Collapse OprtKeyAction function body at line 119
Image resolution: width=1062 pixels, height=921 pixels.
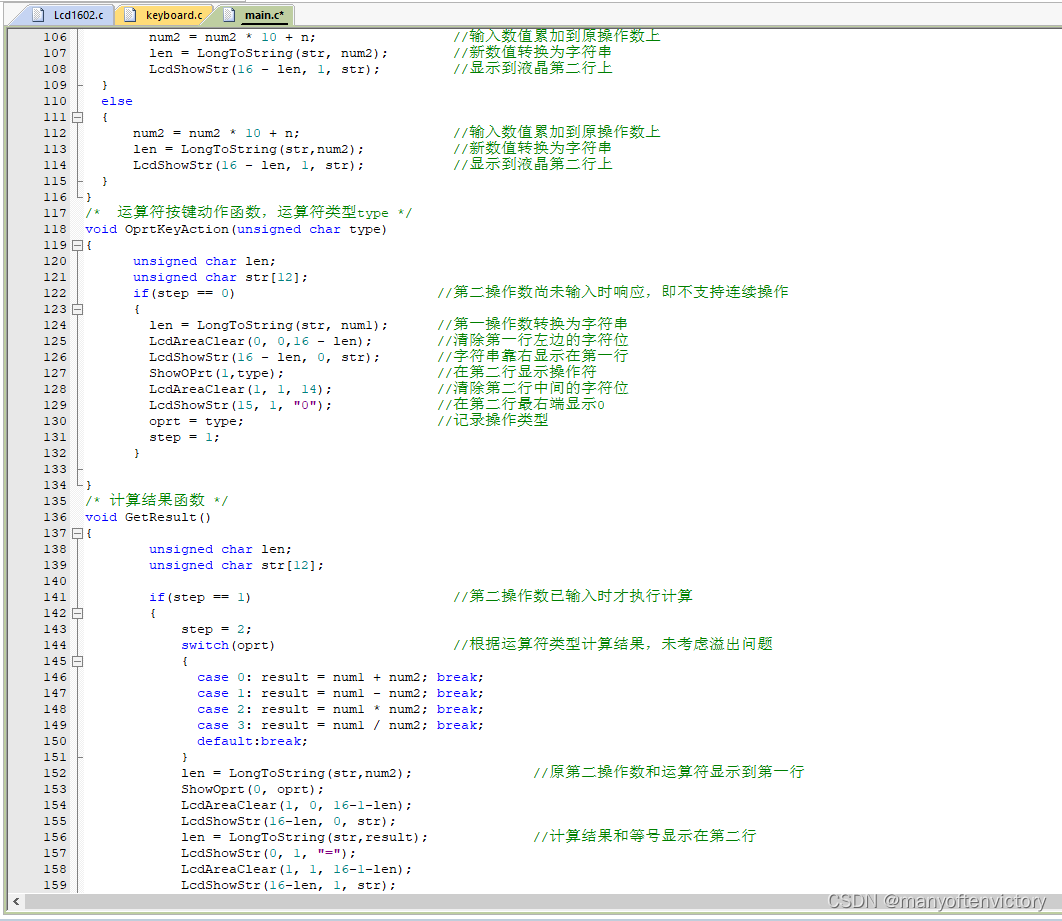pos(78,245)
